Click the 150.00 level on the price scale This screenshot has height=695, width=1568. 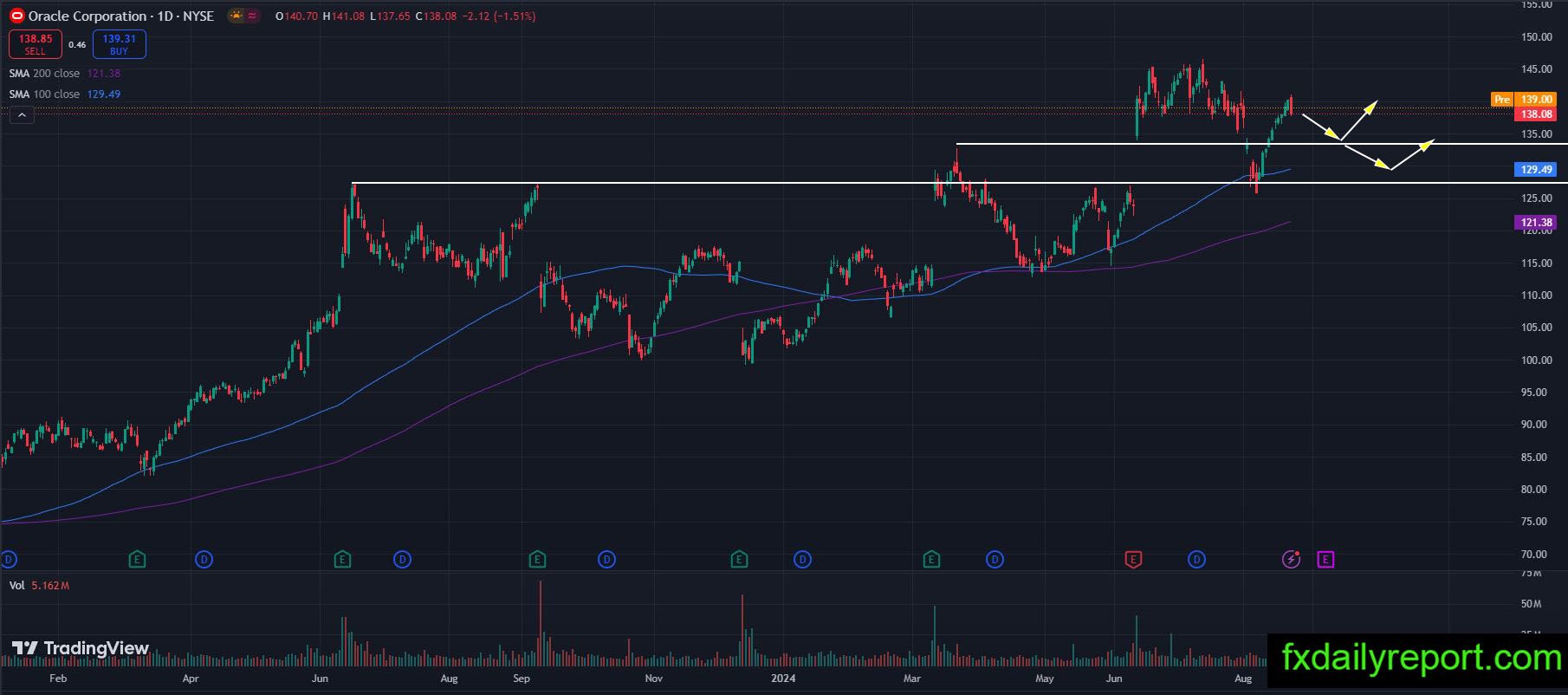point(1537,36)
